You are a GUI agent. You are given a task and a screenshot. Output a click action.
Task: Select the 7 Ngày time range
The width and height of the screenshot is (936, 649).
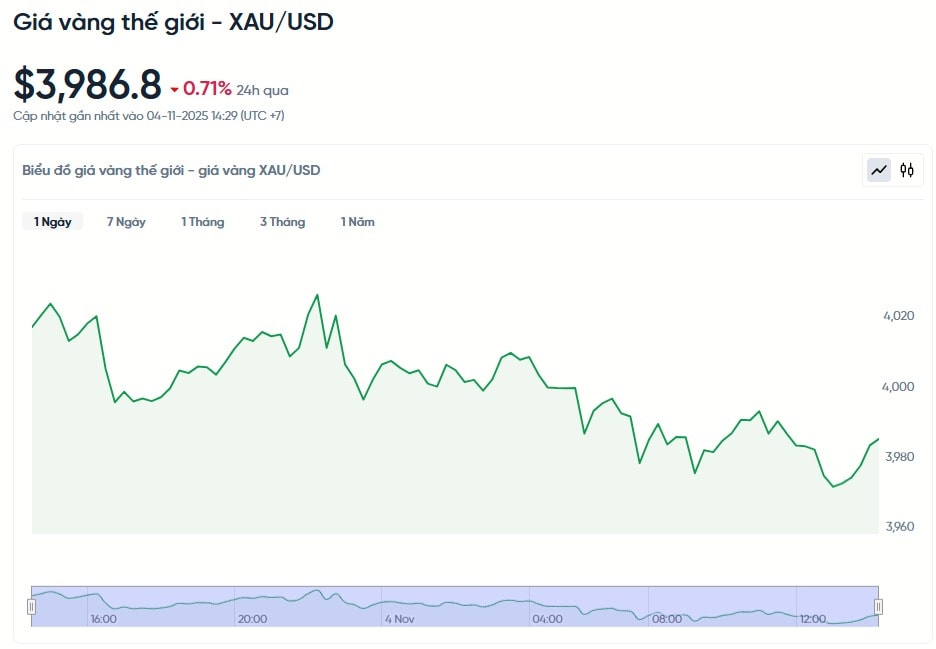[x=126, y=222]
